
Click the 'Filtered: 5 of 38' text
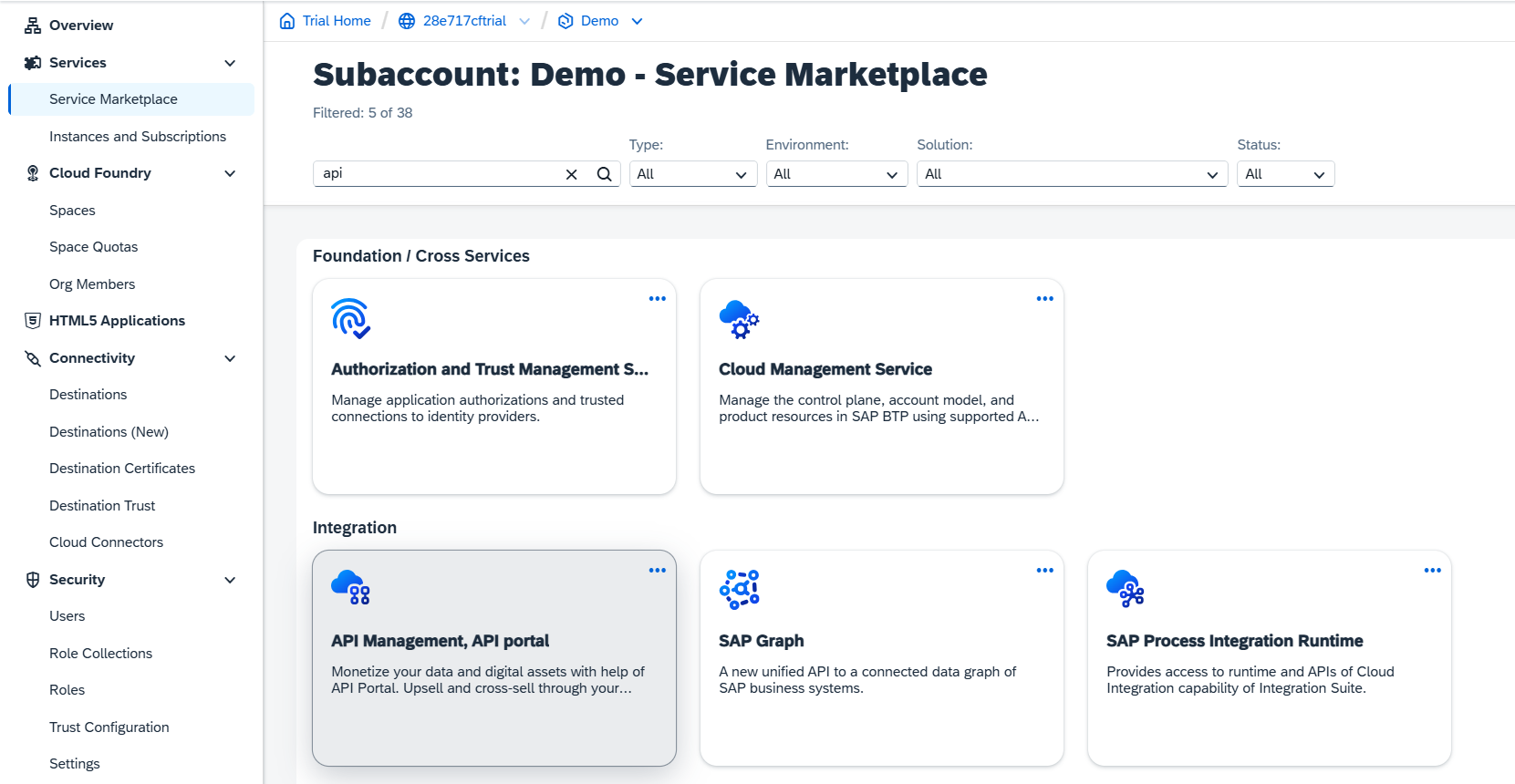click(362, 113)
